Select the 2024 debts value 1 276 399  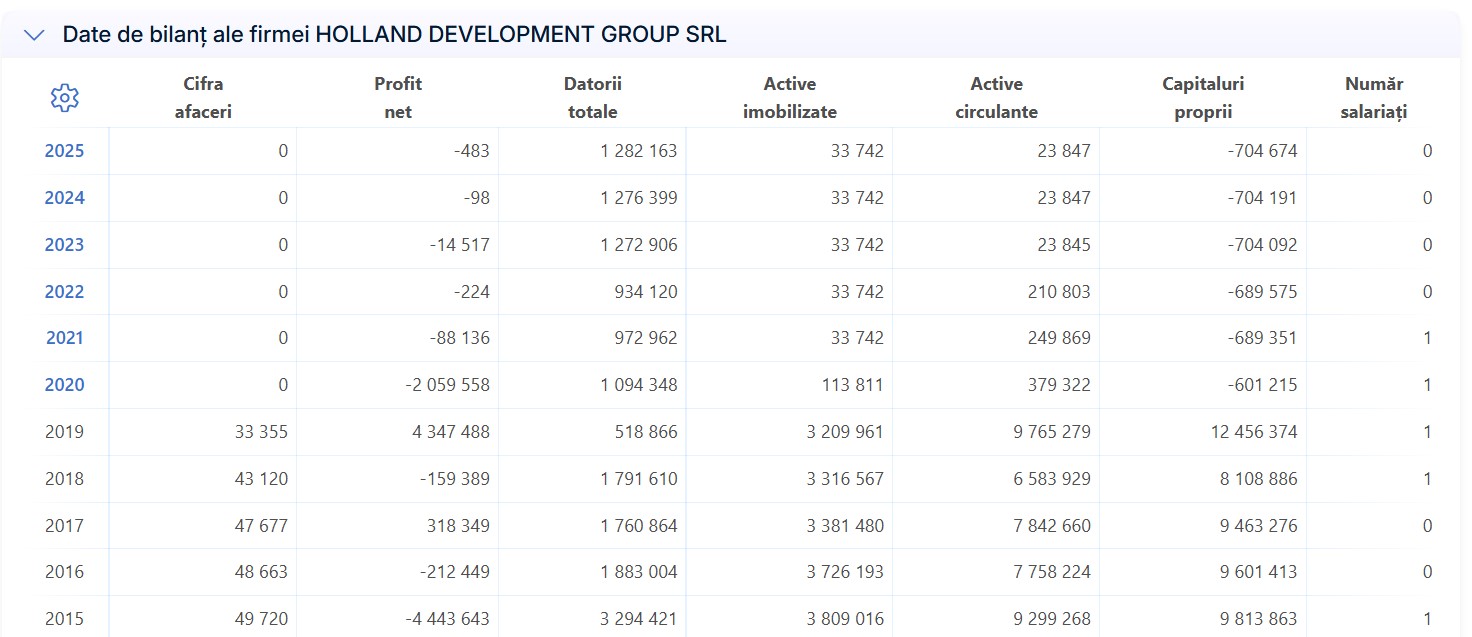click(639, 198)
